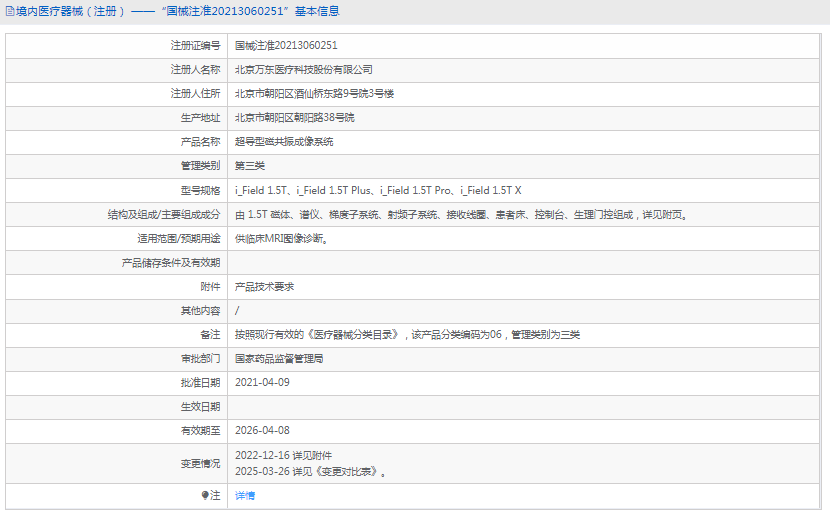Click the 批准日期 label

tap(200, 382)
